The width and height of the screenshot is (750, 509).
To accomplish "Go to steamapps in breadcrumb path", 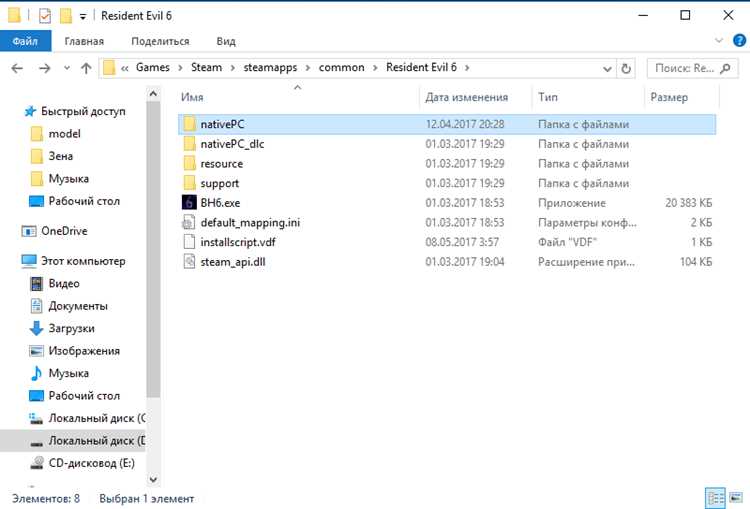I will [x=270, y=67].
